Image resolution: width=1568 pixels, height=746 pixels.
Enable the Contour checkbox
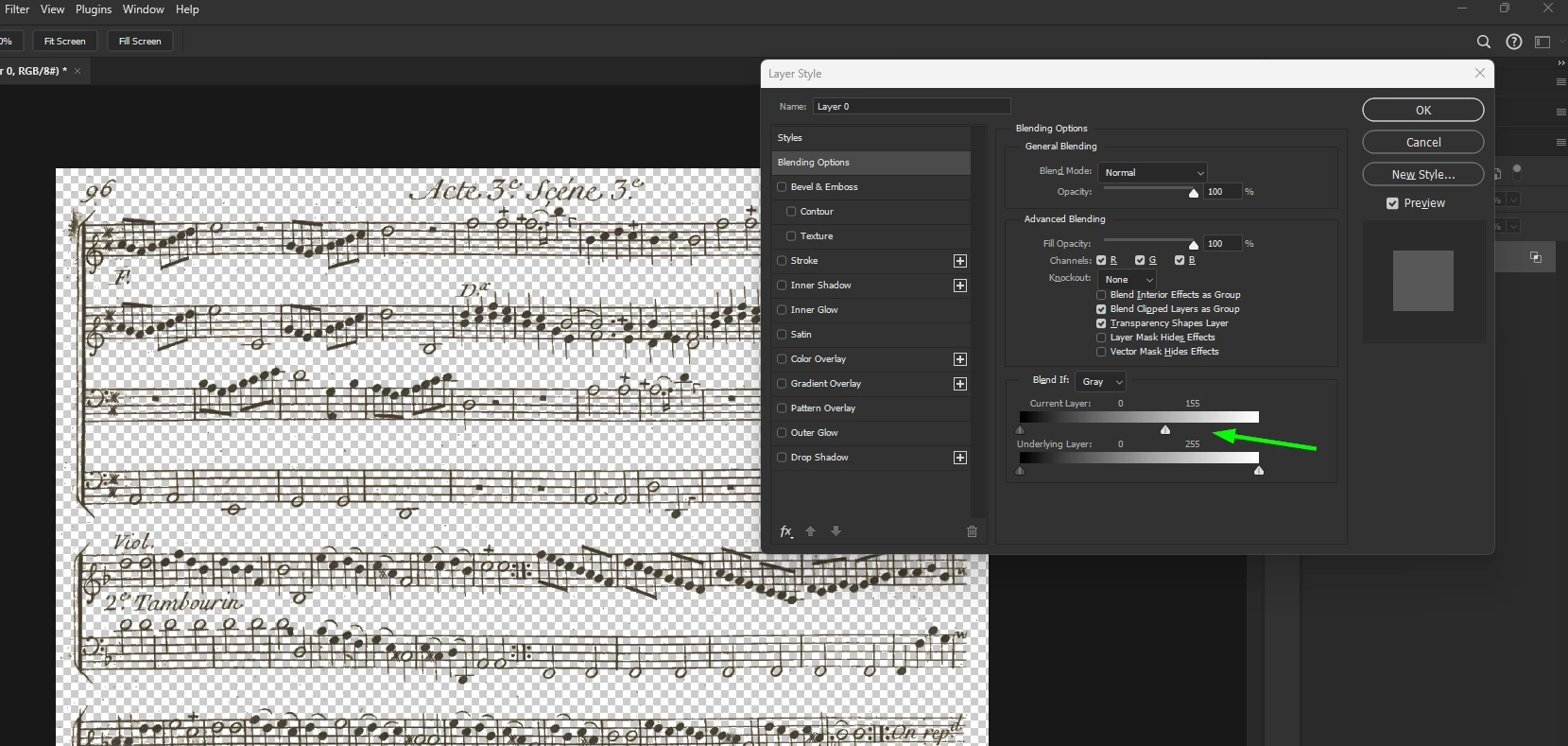[791, 212]
